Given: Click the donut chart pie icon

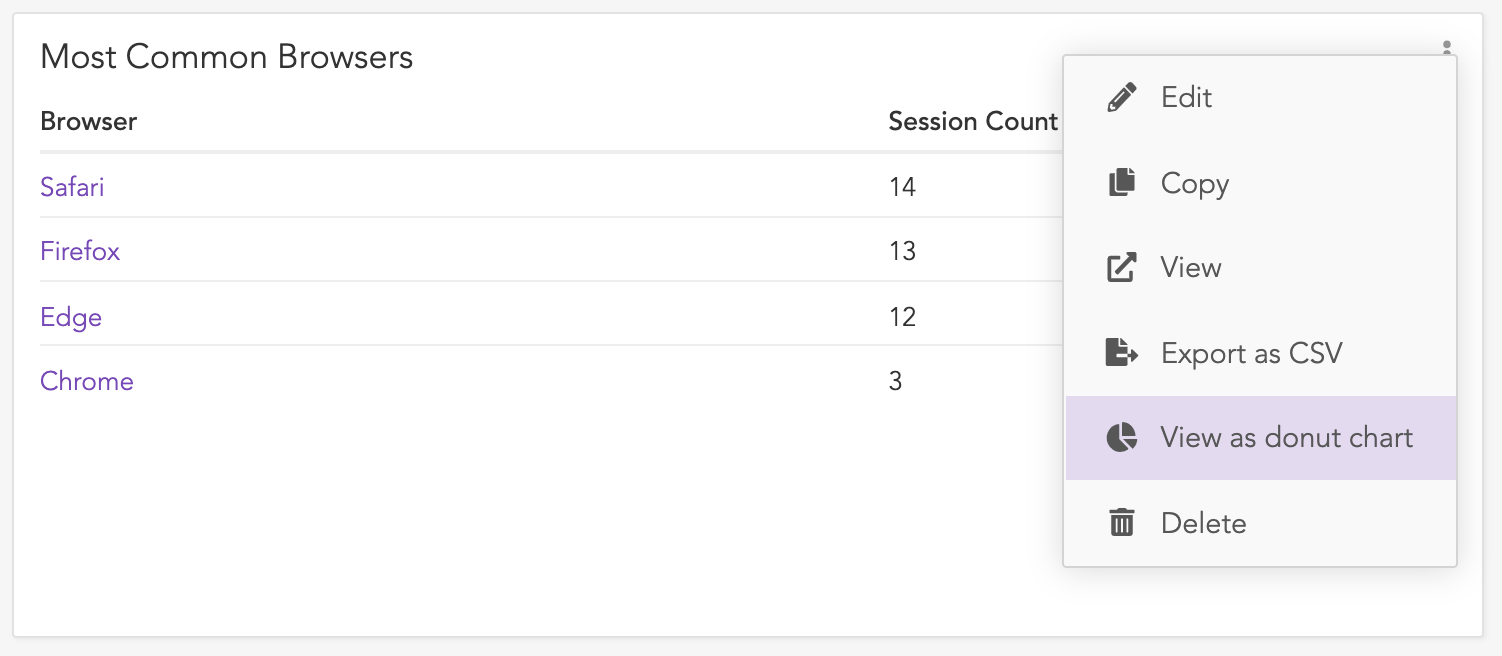Looking at the screenshot, I should pos(1122,438).
